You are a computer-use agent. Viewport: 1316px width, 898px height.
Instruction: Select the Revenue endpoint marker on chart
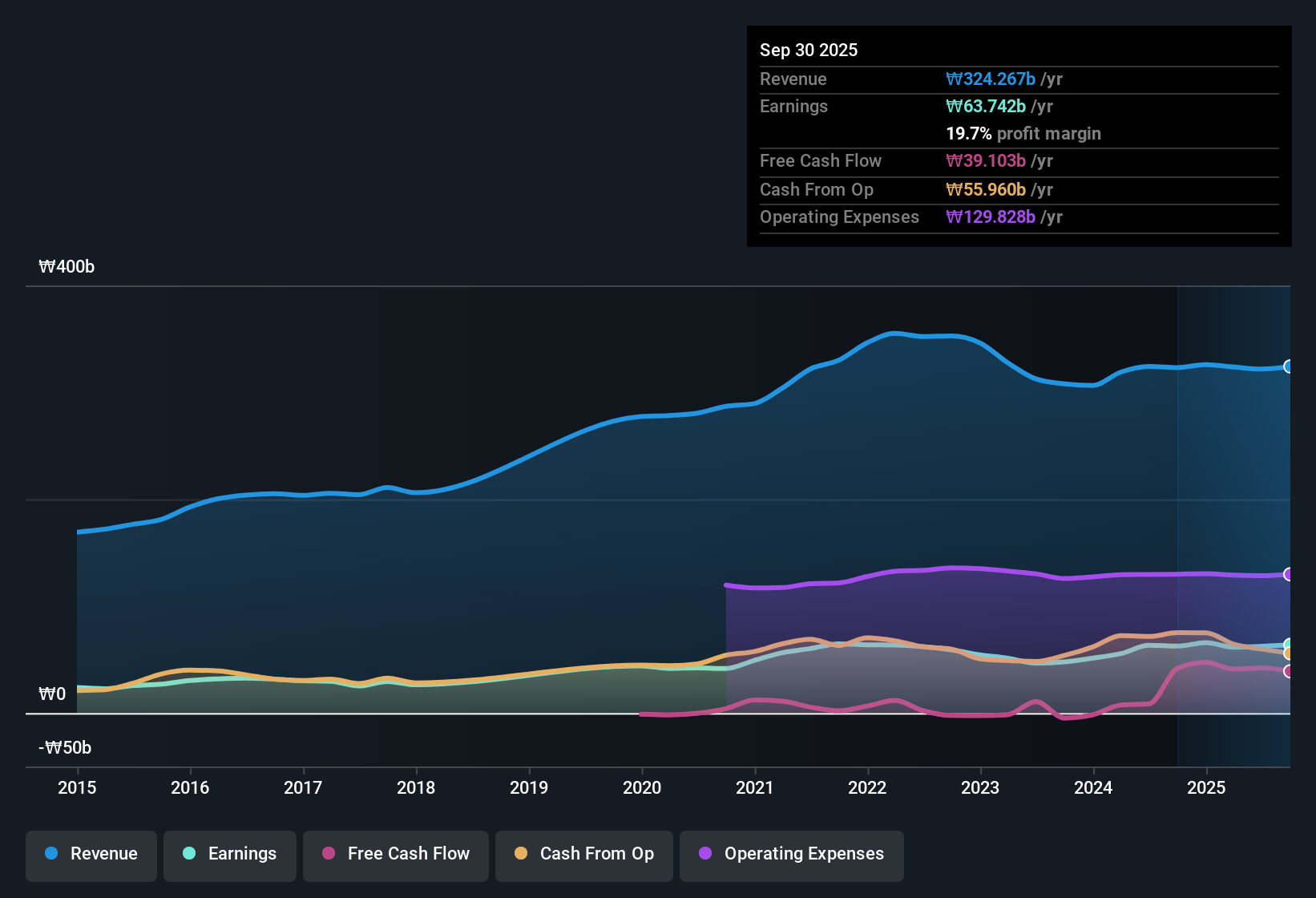click(x=1289, y=366)
